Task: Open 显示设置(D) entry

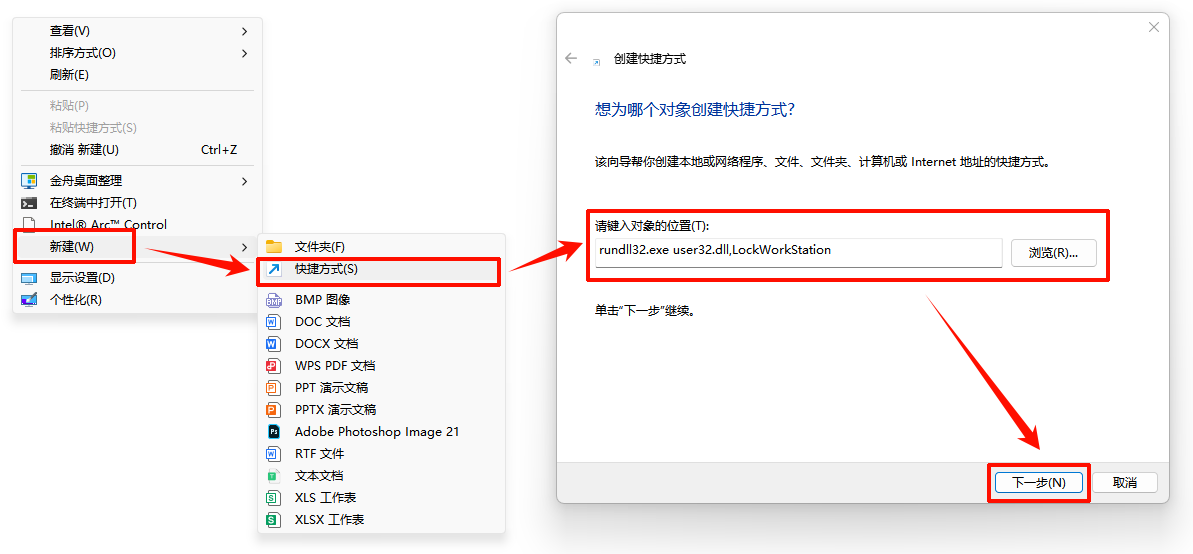Action: 138,278
